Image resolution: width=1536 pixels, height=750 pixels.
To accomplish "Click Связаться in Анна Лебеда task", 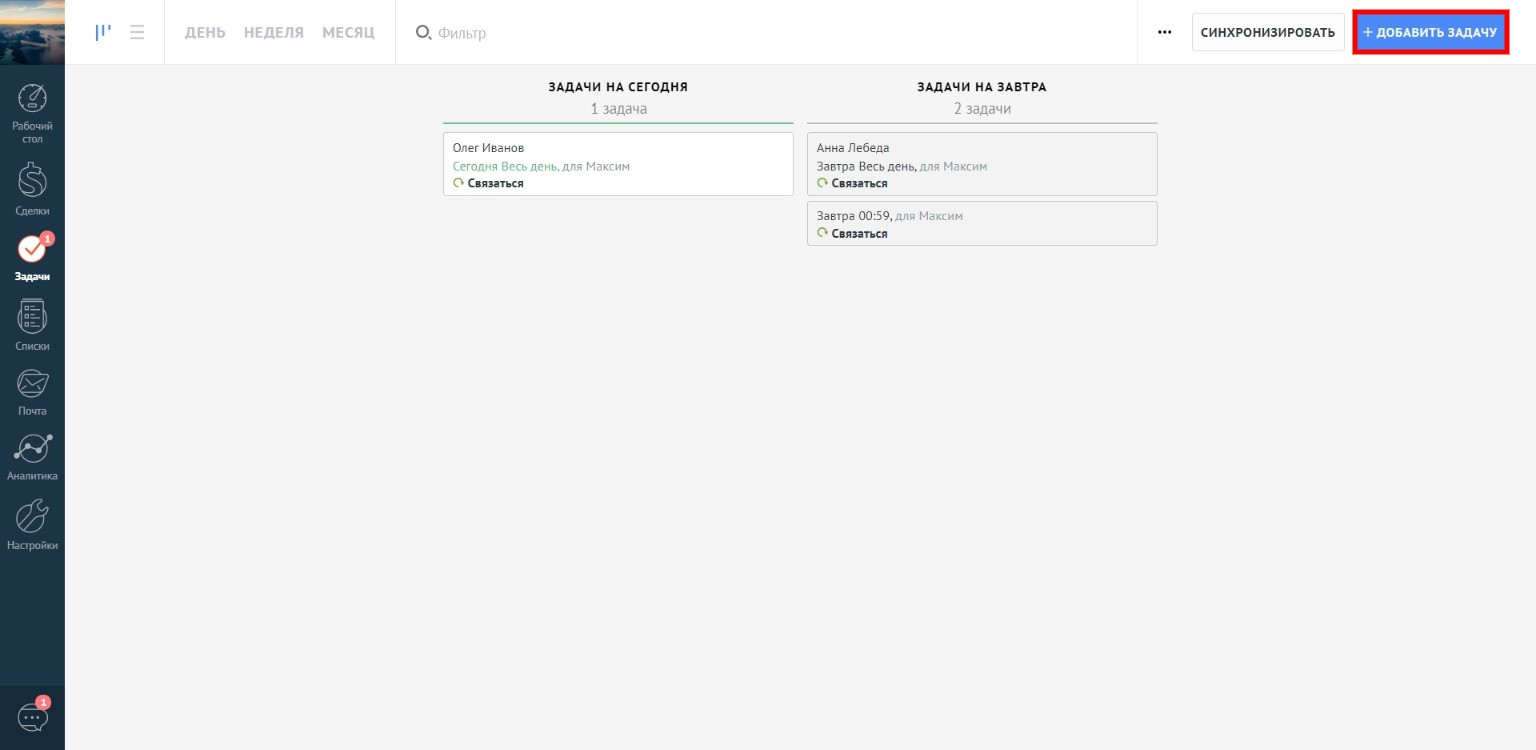I will pyautogui.click(x=859, y=183).
